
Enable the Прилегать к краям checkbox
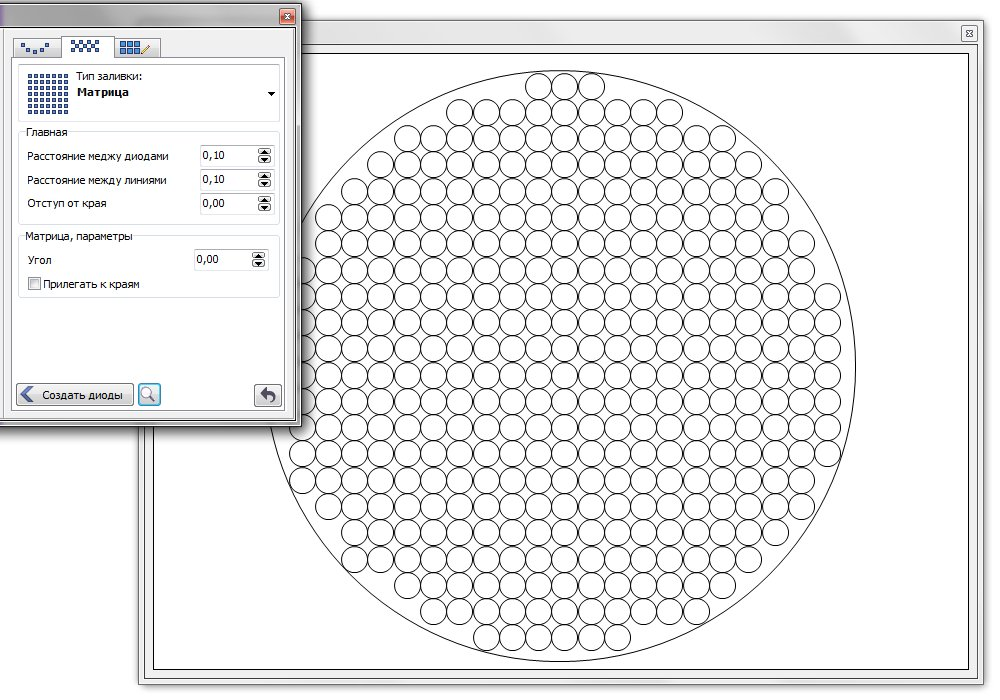[x=35, y=284]
